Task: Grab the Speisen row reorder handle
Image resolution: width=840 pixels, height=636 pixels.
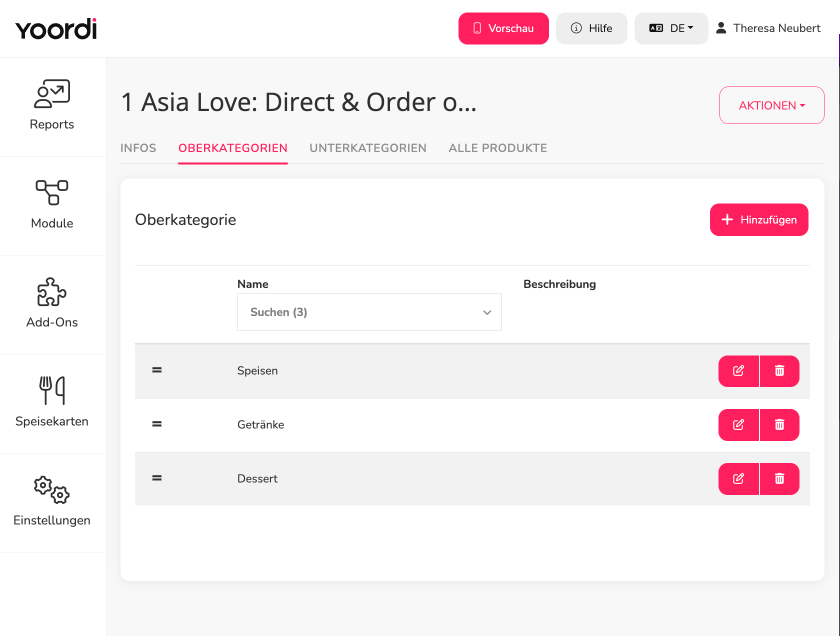Action: [156, 370]
